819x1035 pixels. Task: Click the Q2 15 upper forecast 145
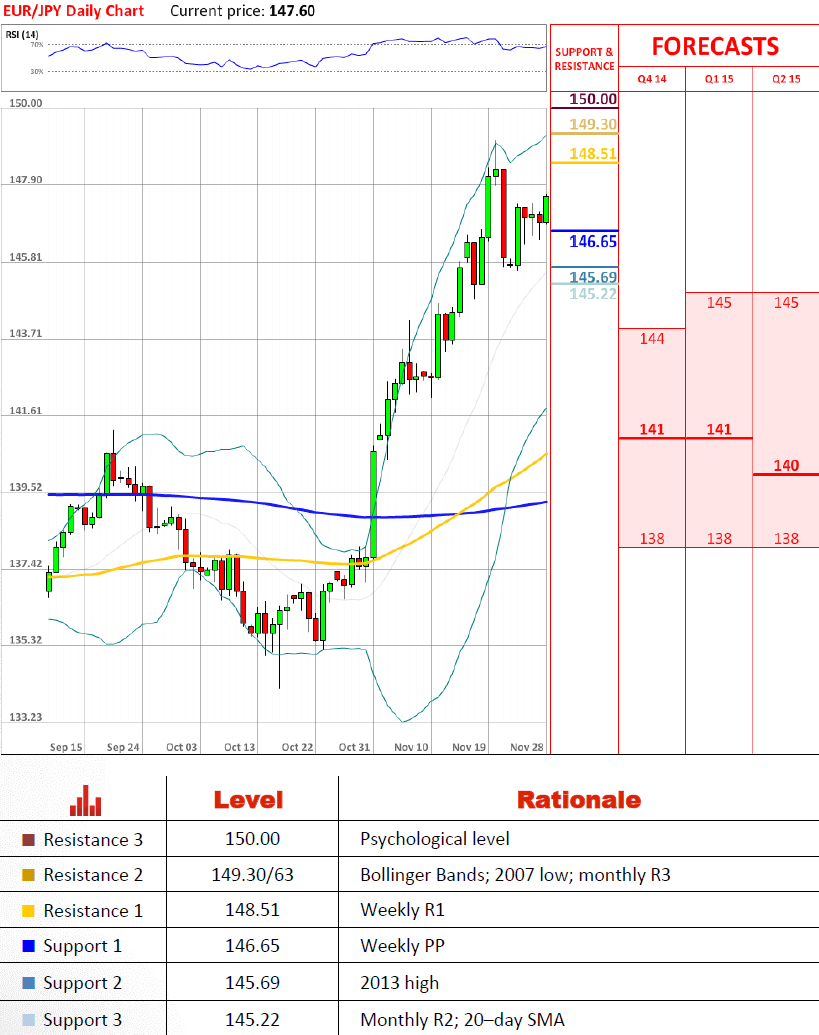pyautogui.click(x=786, y=302)
